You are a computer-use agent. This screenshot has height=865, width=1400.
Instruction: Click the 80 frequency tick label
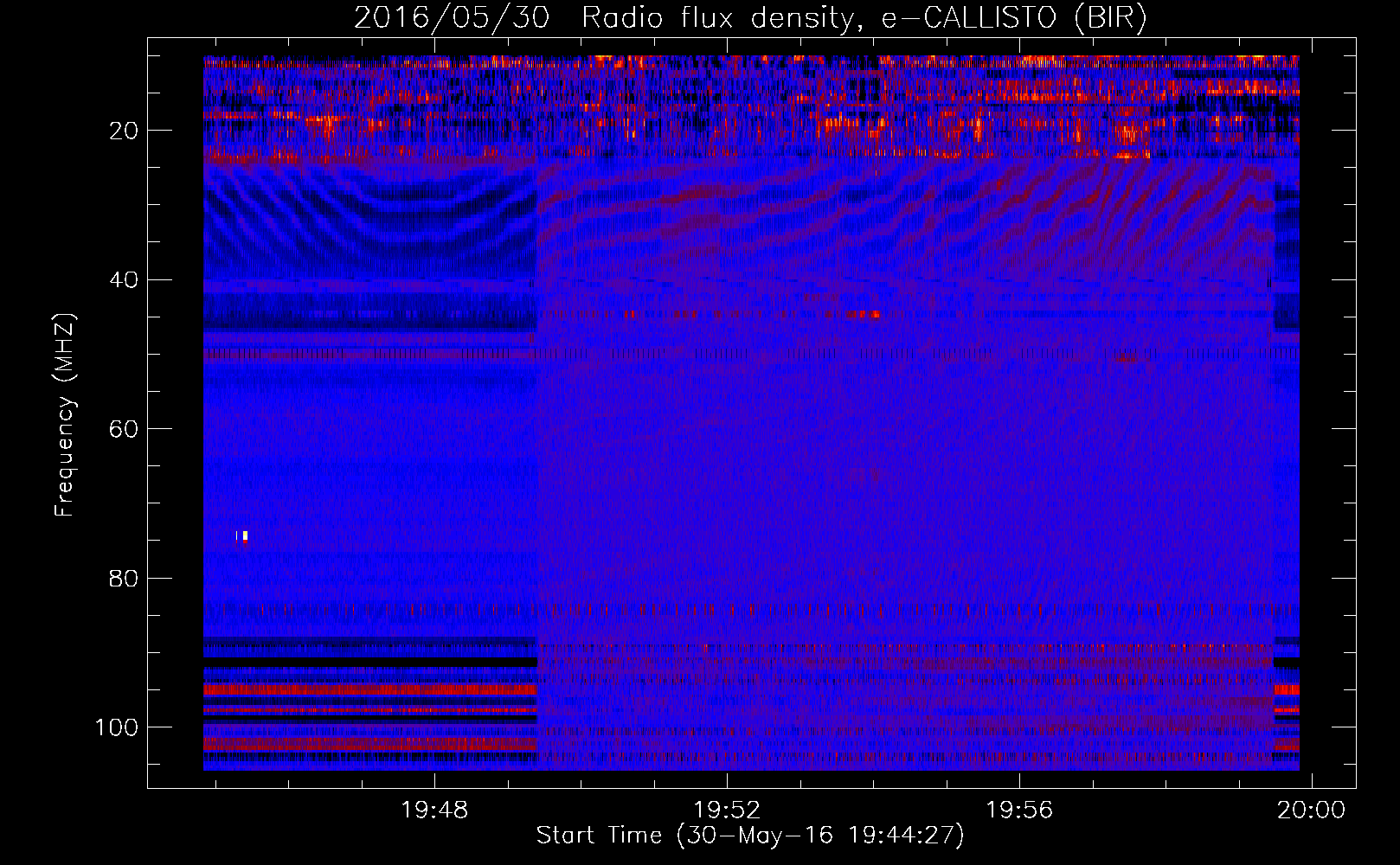point(124,579)
